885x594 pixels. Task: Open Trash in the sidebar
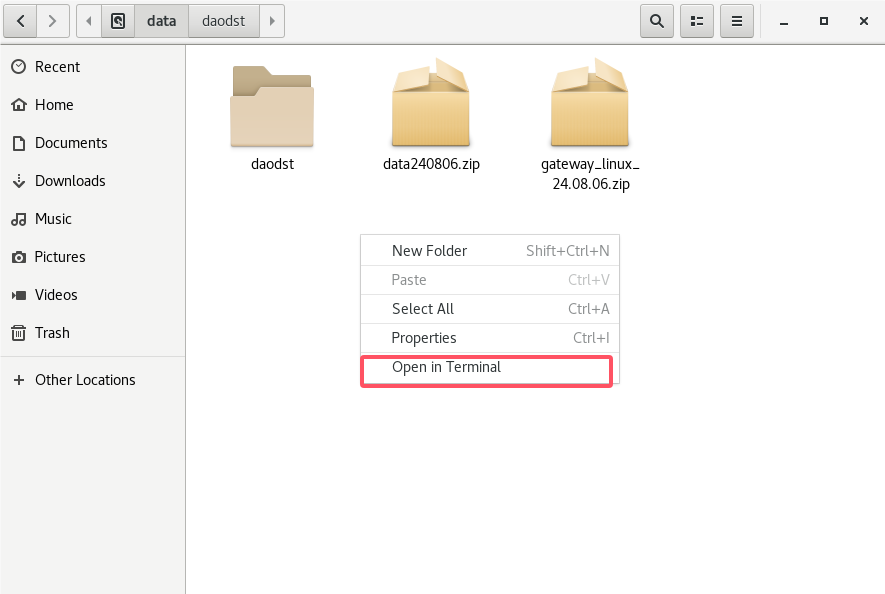[x=93, y=333]
